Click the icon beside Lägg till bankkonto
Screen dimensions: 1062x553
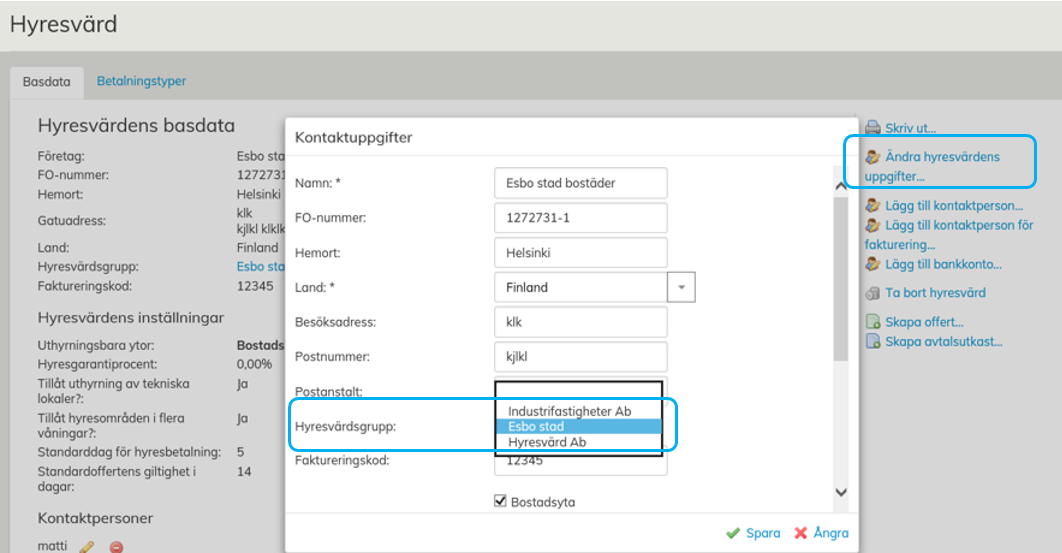pyautogui.click(x=872, y=264)
